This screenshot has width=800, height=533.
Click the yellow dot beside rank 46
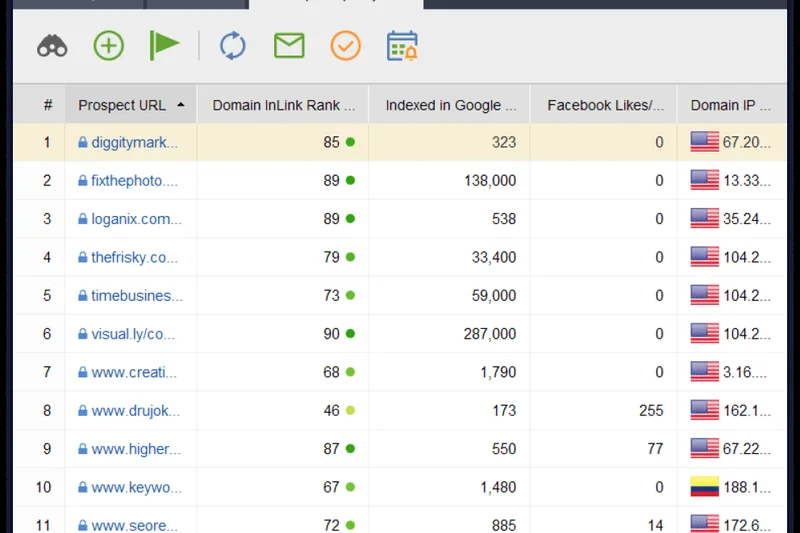tap(350, 410)
